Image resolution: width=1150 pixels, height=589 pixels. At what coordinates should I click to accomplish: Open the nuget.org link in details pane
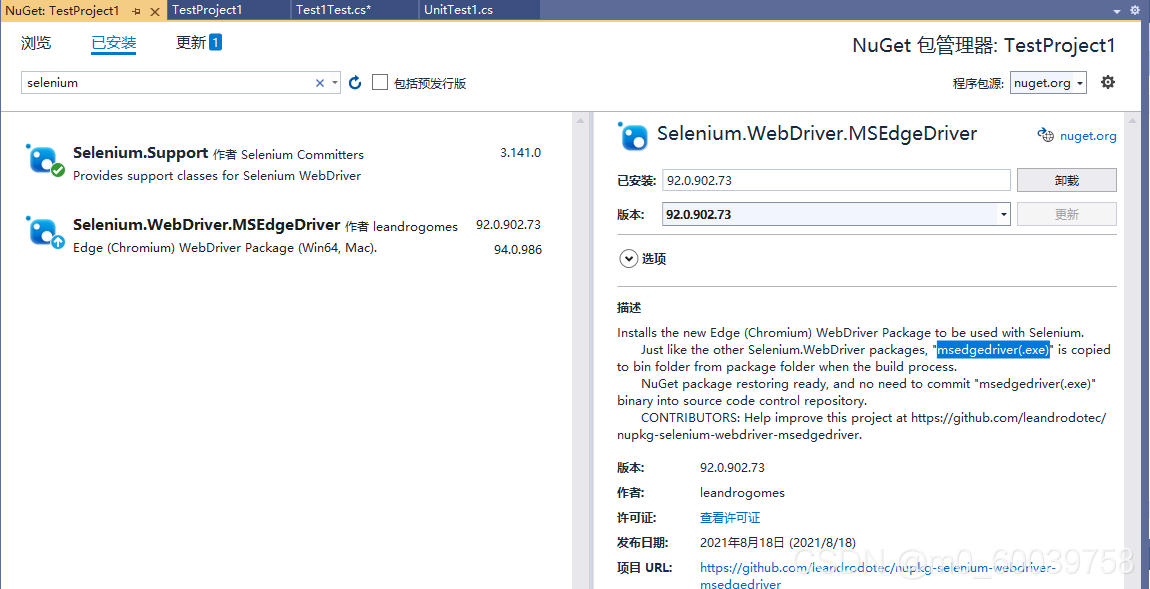1088,136
